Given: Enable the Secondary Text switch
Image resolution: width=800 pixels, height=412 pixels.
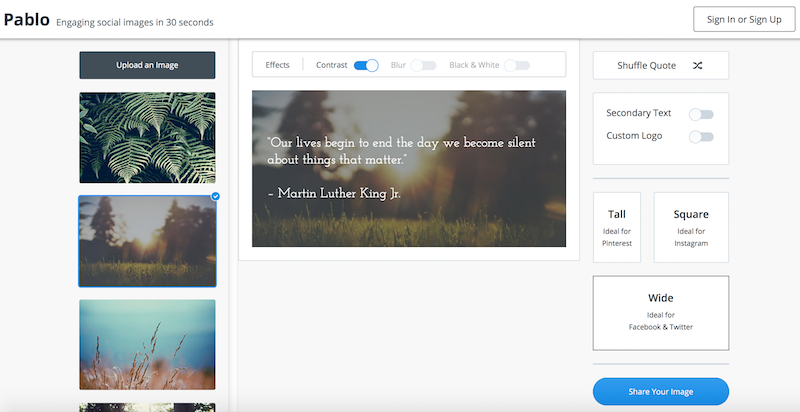Looking at the screenshot, I should [x=701, y=114].
